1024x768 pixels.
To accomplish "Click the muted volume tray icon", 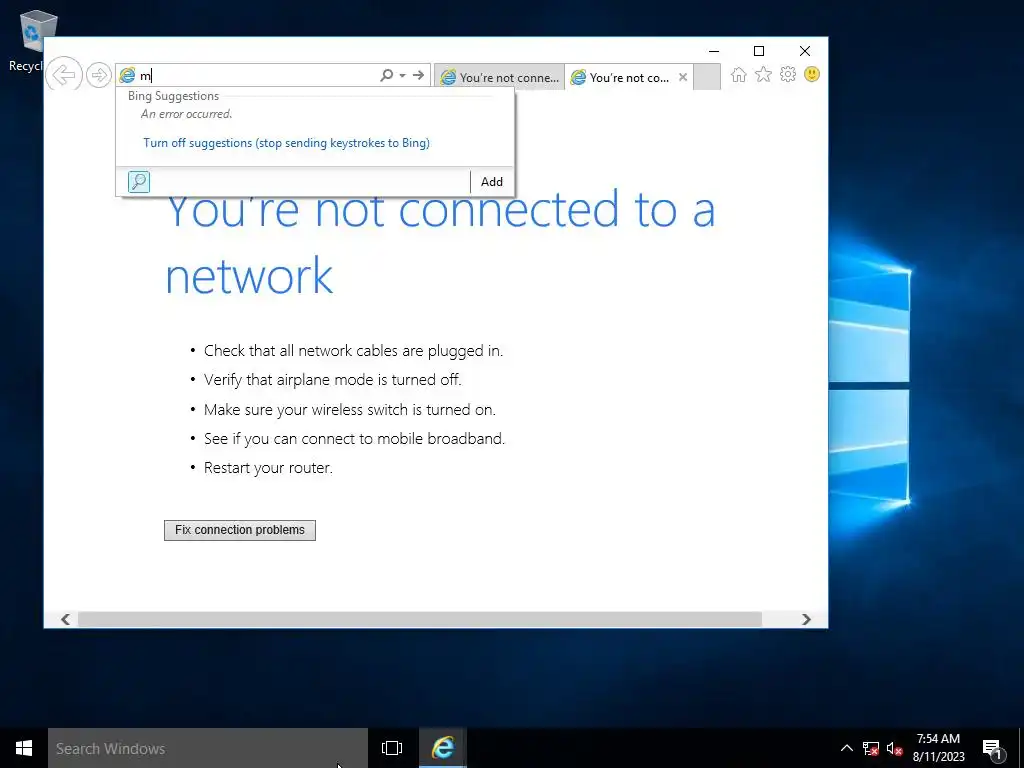I will (x=894, y=748).
